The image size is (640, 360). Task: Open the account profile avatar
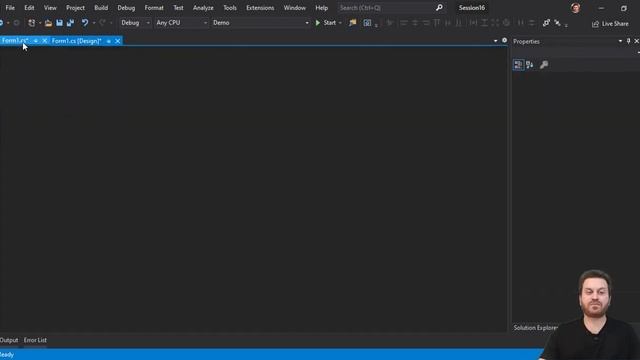pos(576,8)
